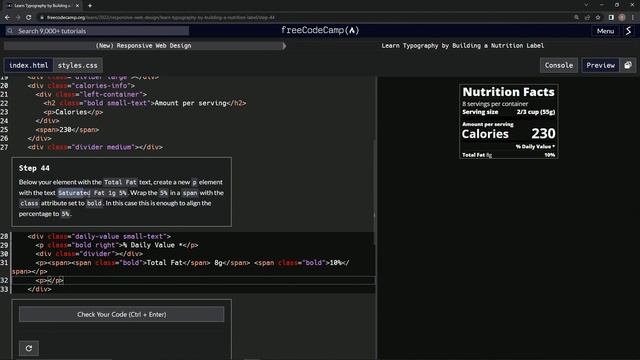Click the '% Daily Value *' text on line 29
This screenshot has height=360, width=640.
click(154, 245)
